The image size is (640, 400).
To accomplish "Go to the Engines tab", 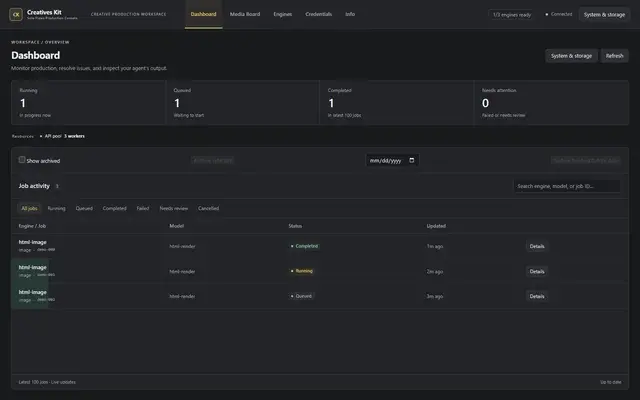I will [x=282, y=14].
